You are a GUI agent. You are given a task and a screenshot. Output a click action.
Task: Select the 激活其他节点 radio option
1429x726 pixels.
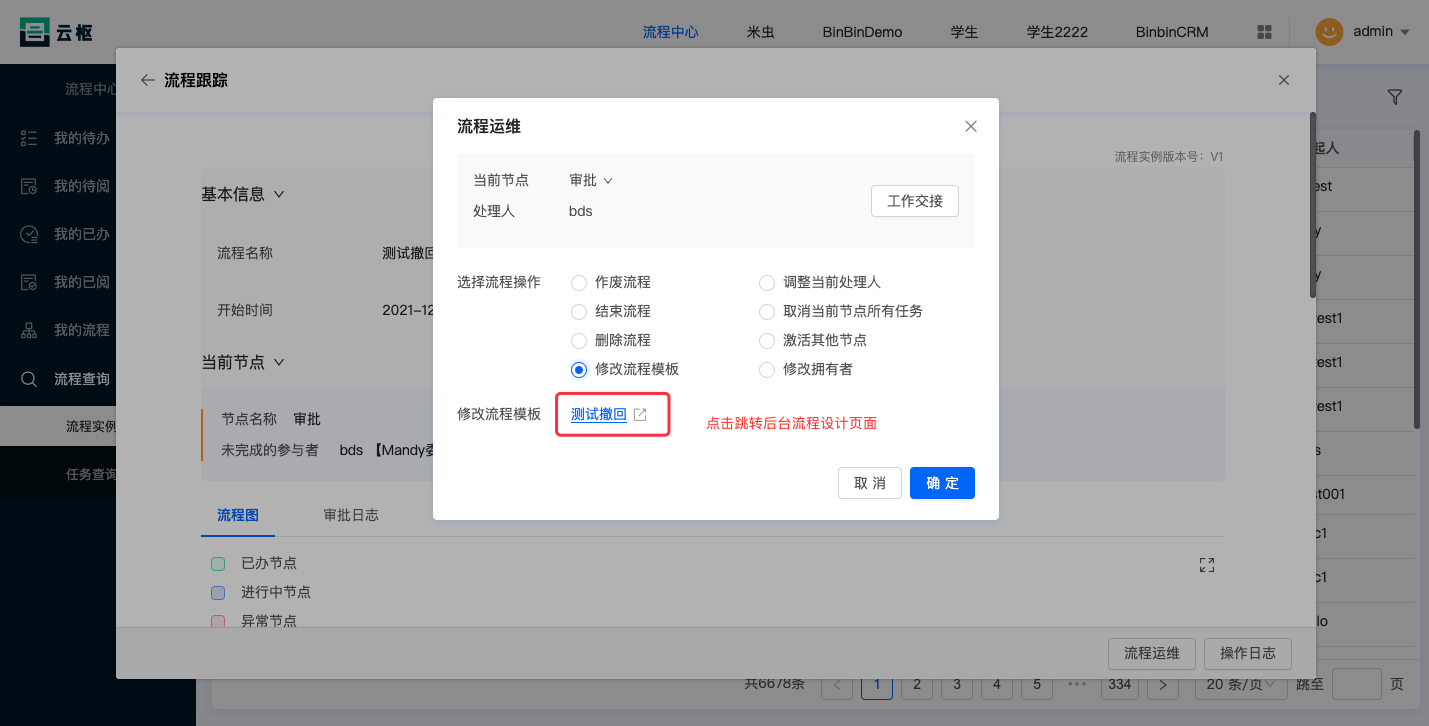click(767, 341)
